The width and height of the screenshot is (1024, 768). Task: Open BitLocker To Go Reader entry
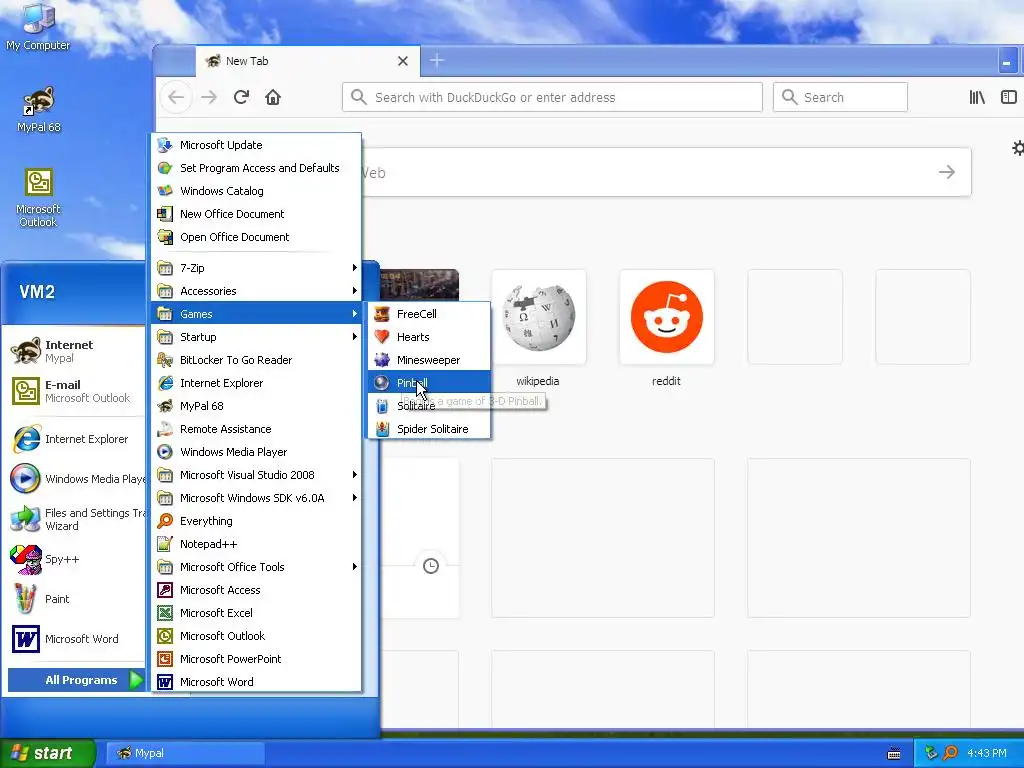pyautogui.click(x=257, y=360)
